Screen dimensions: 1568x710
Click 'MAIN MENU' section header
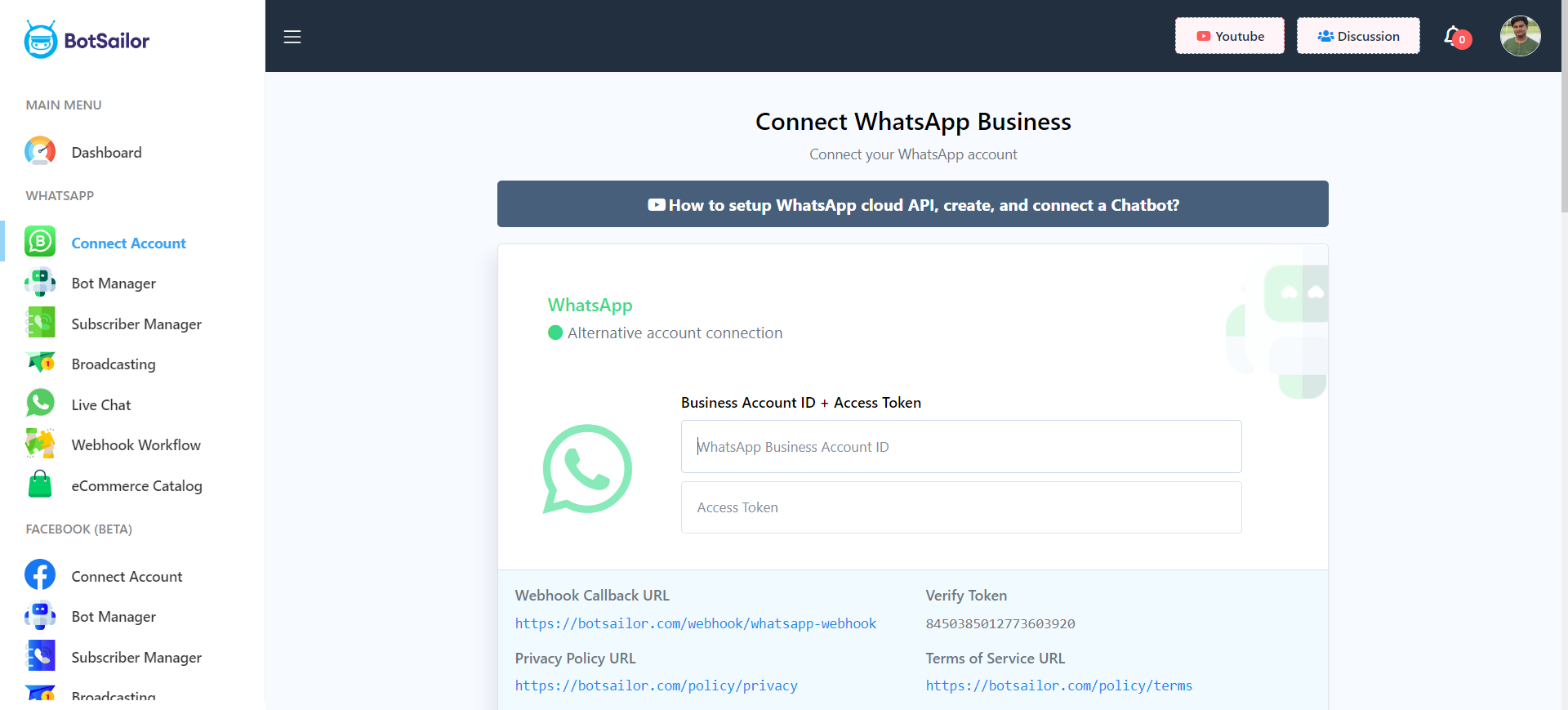(64, 105)
